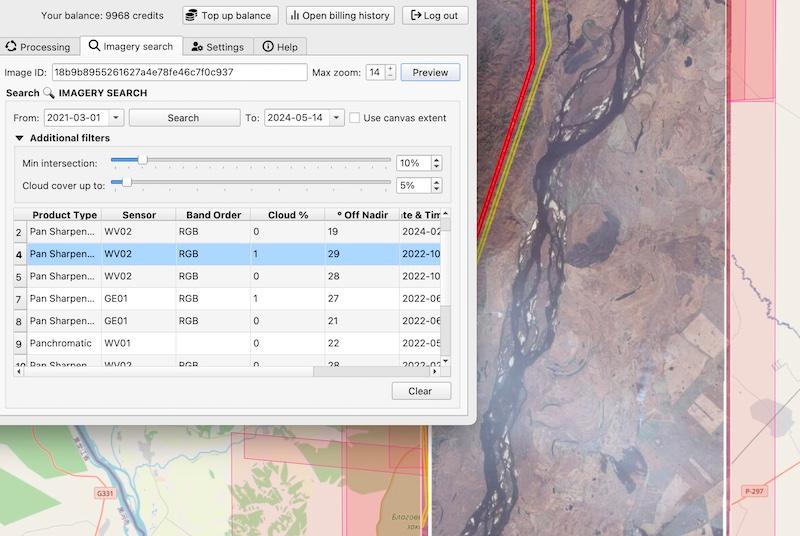Image resolution: width=800 pixels, height=536 pixels.
Task: Click the imagery search magnifier icon
Action: (48, 93)
